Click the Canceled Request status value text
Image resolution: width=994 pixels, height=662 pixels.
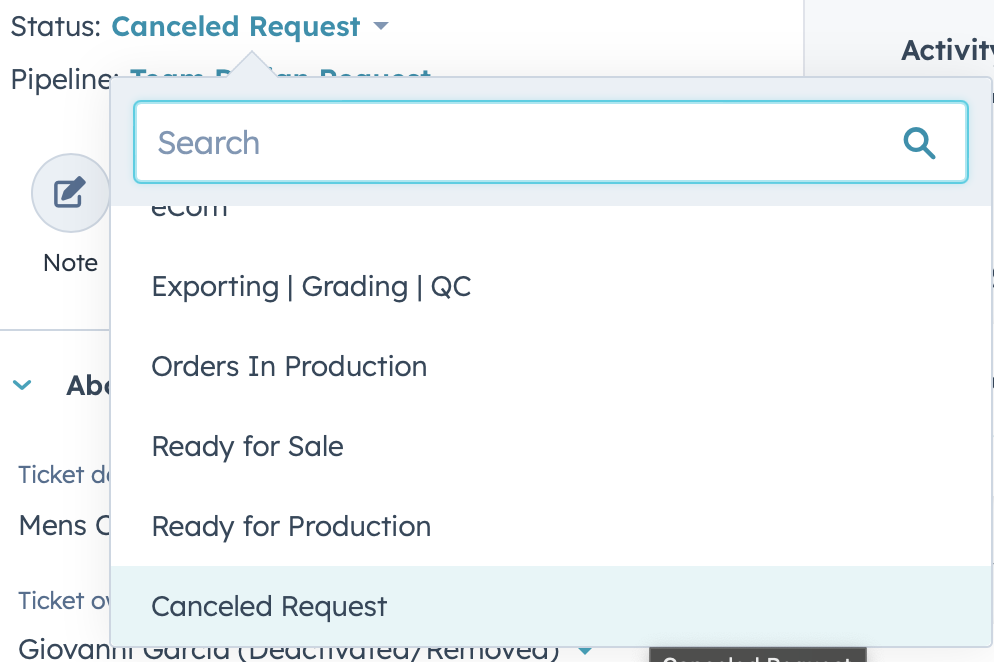(235, 27)
